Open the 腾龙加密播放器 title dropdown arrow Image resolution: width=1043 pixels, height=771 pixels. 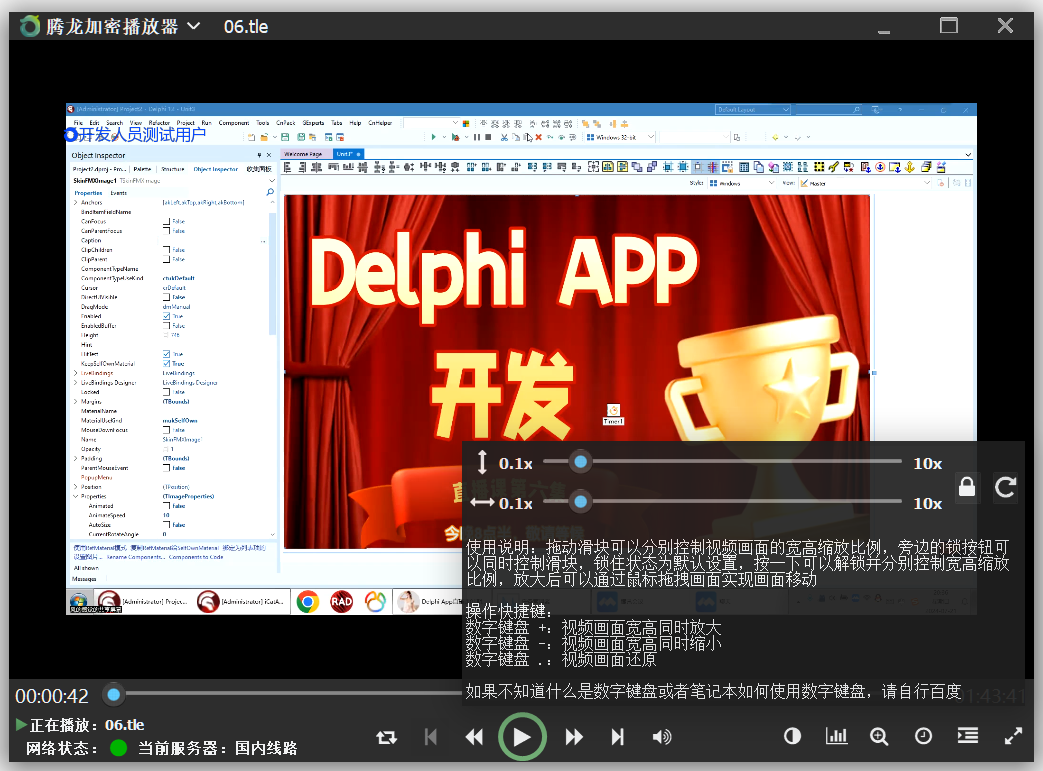click(x=194, y=26)
